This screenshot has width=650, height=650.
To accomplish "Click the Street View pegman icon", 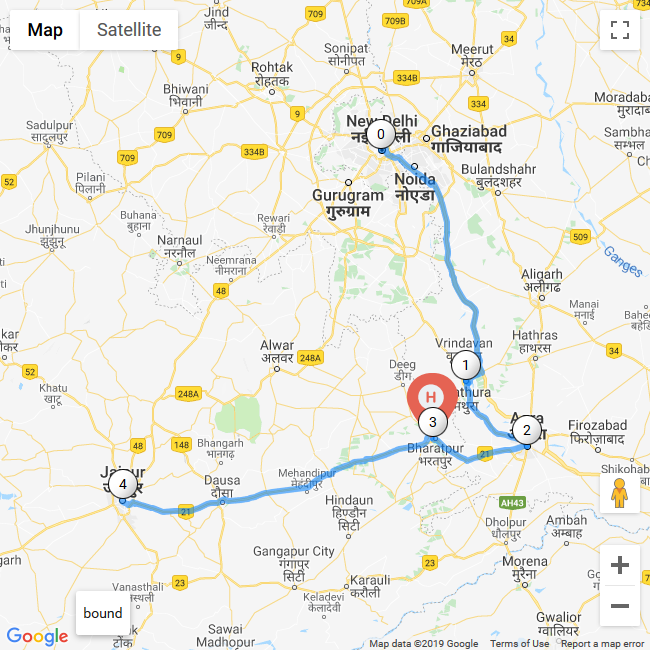I will coord(619,493).
